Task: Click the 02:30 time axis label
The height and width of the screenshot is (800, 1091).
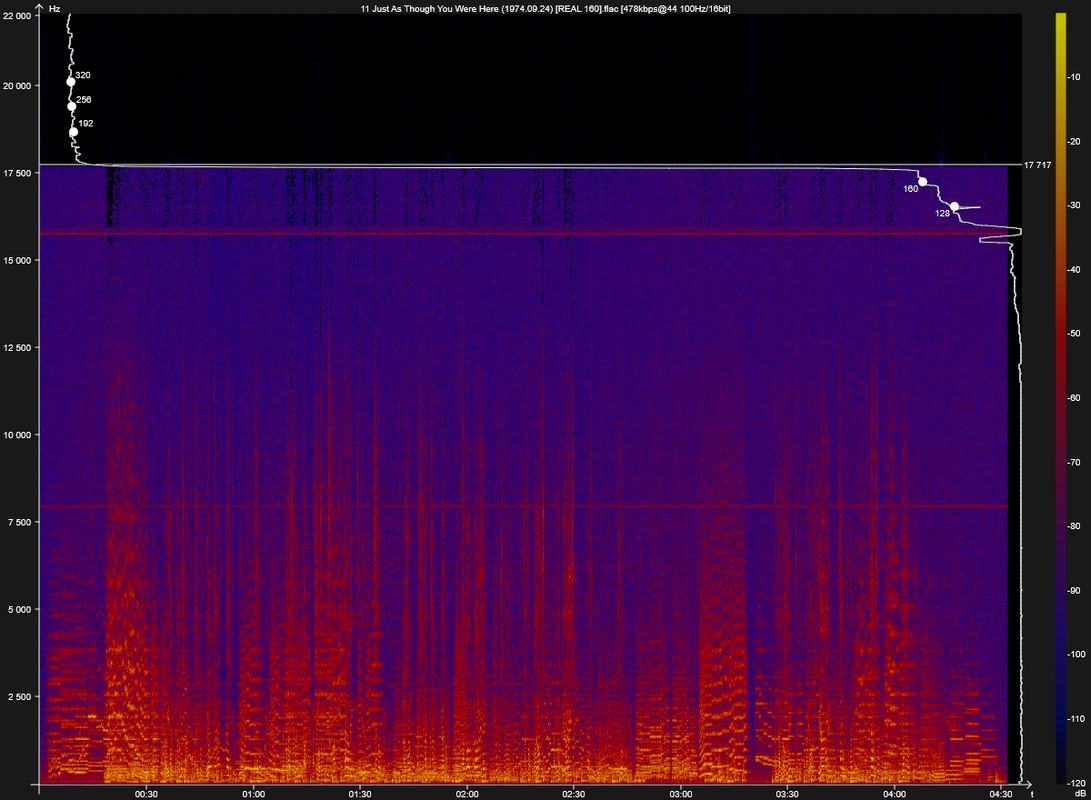Action: pos(573,794)
